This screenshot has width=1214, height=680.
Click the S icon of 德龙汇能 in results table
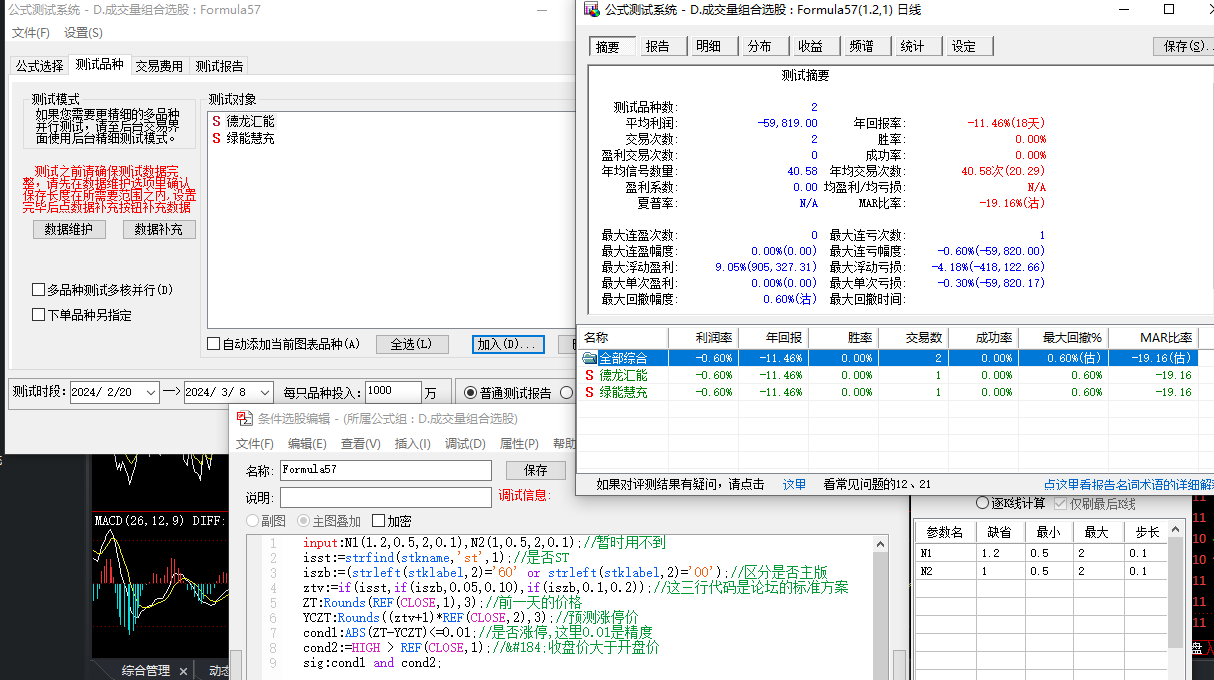pyautogui.click(x=590, y=375)
